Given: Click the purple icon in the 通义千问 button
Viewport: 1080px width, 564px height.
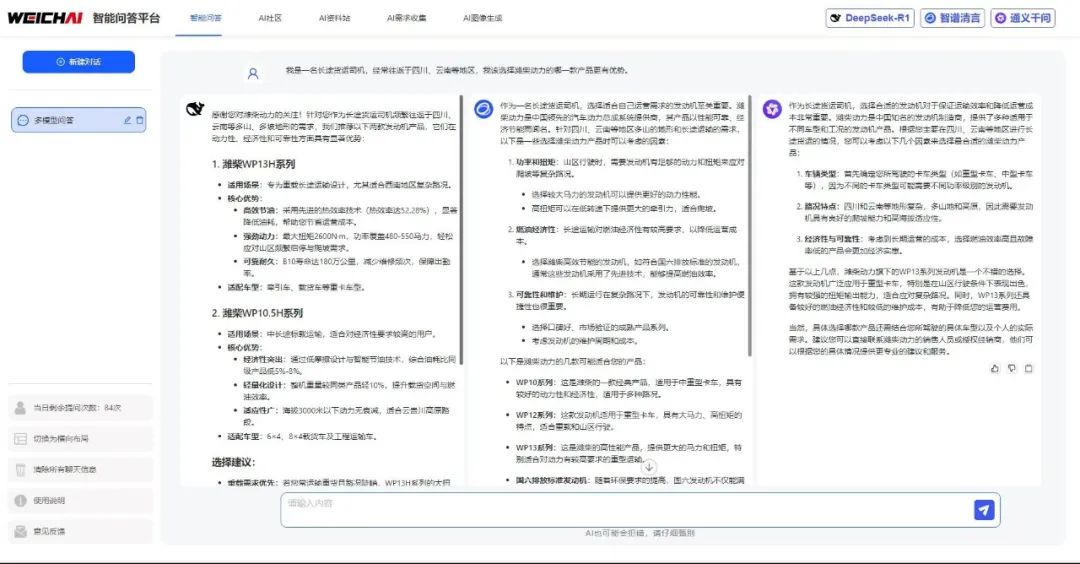Looking at the screenshot, I should click(1001, 18).
